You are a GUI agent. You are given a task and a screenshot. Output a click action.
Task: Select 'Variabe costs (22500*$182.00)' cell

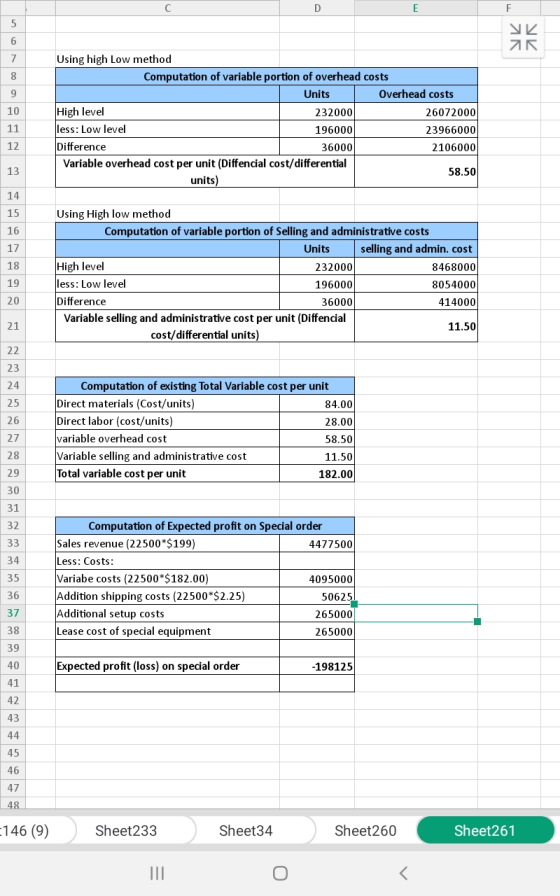pos(167,578)
